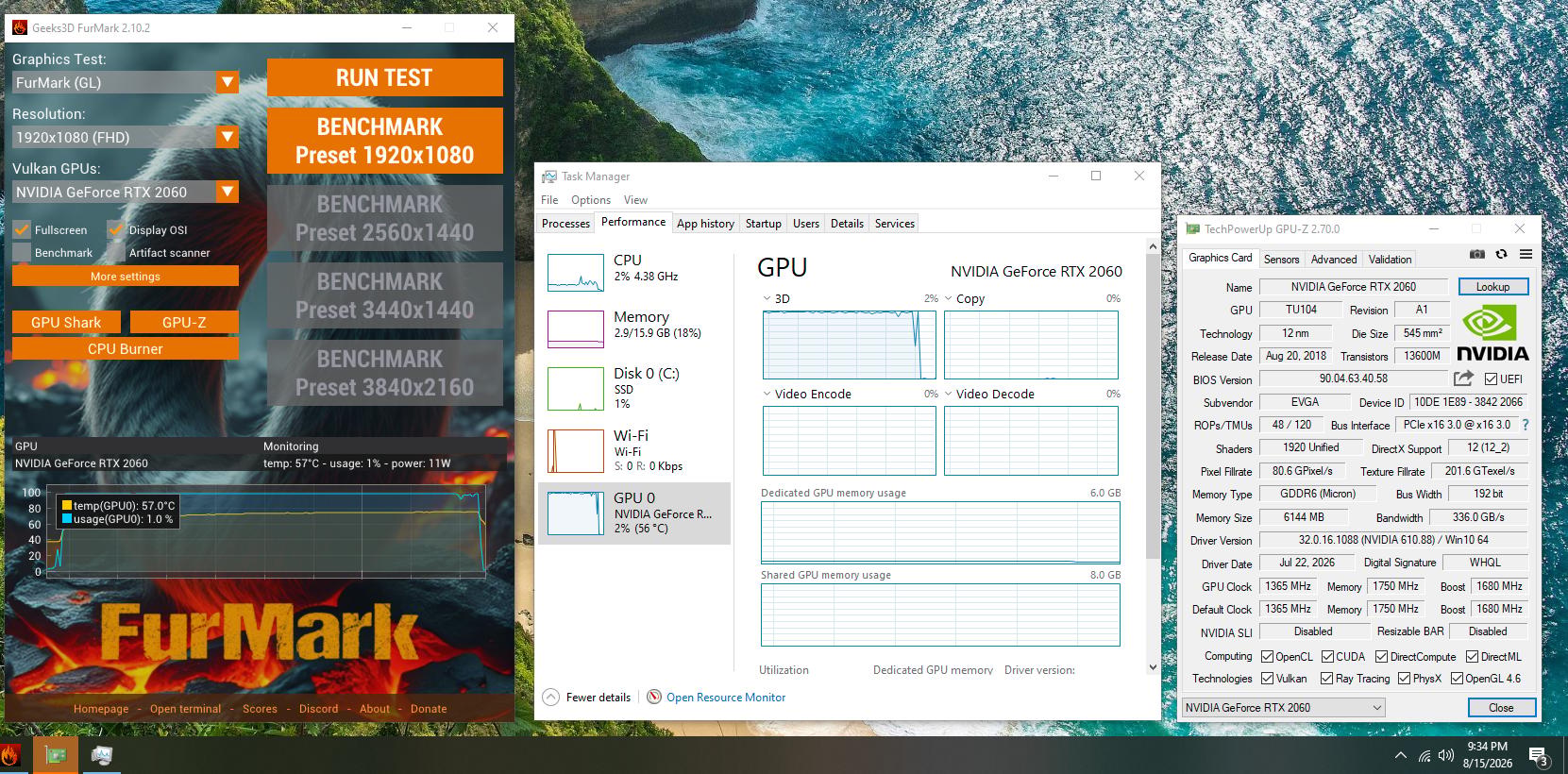Enable the Benchmark checkbox in FurMark

(22, 252)
